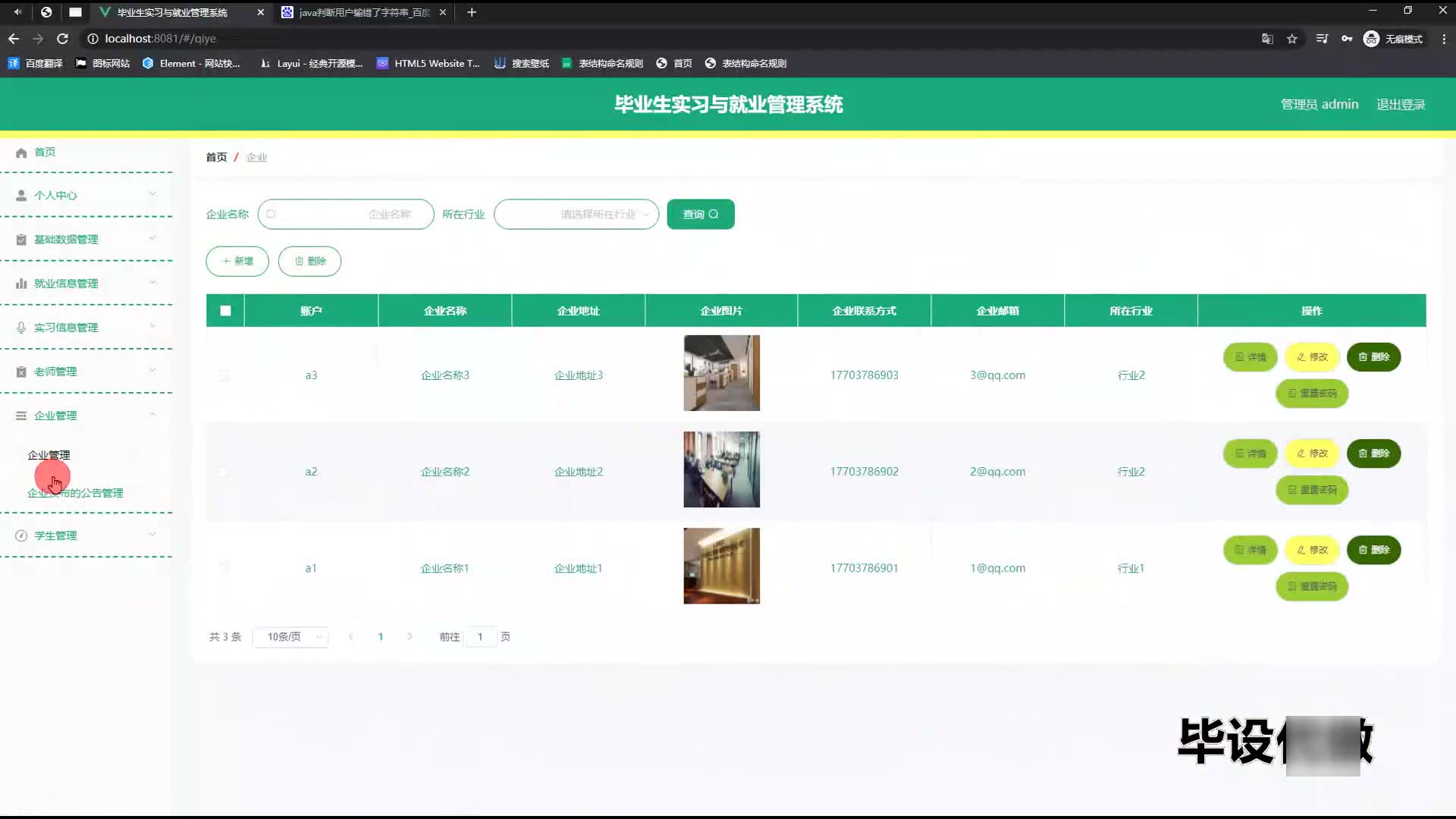Click the microphone icon for 实习信息管理
This screenshot has height=819, width=1456.
[x=21, y=328]
